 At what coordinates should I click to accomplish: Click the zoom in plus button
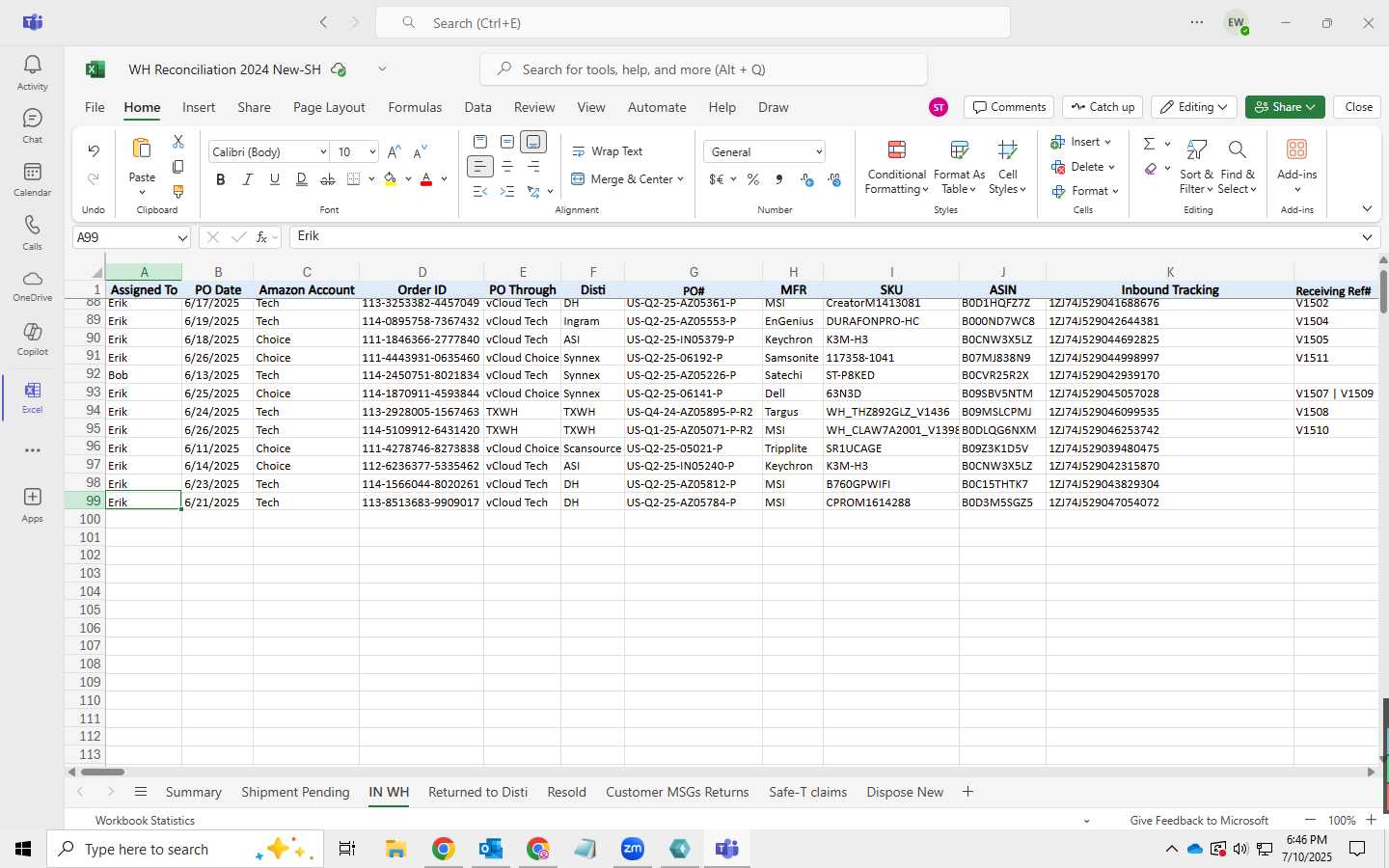coord(1372,820)
